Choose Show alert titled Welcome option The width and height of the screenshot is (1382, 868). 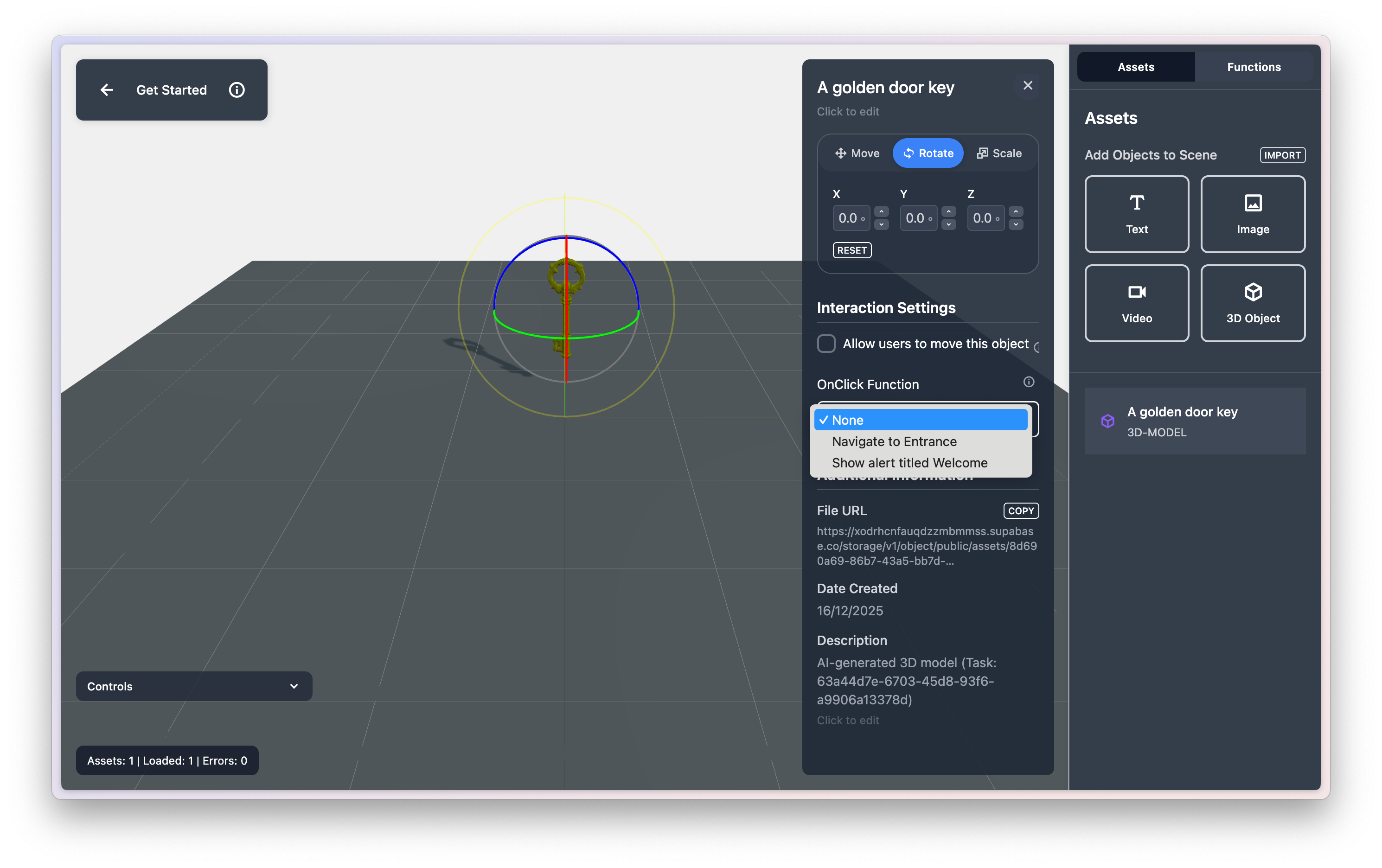pyautogui.click(x=920, y=462)
